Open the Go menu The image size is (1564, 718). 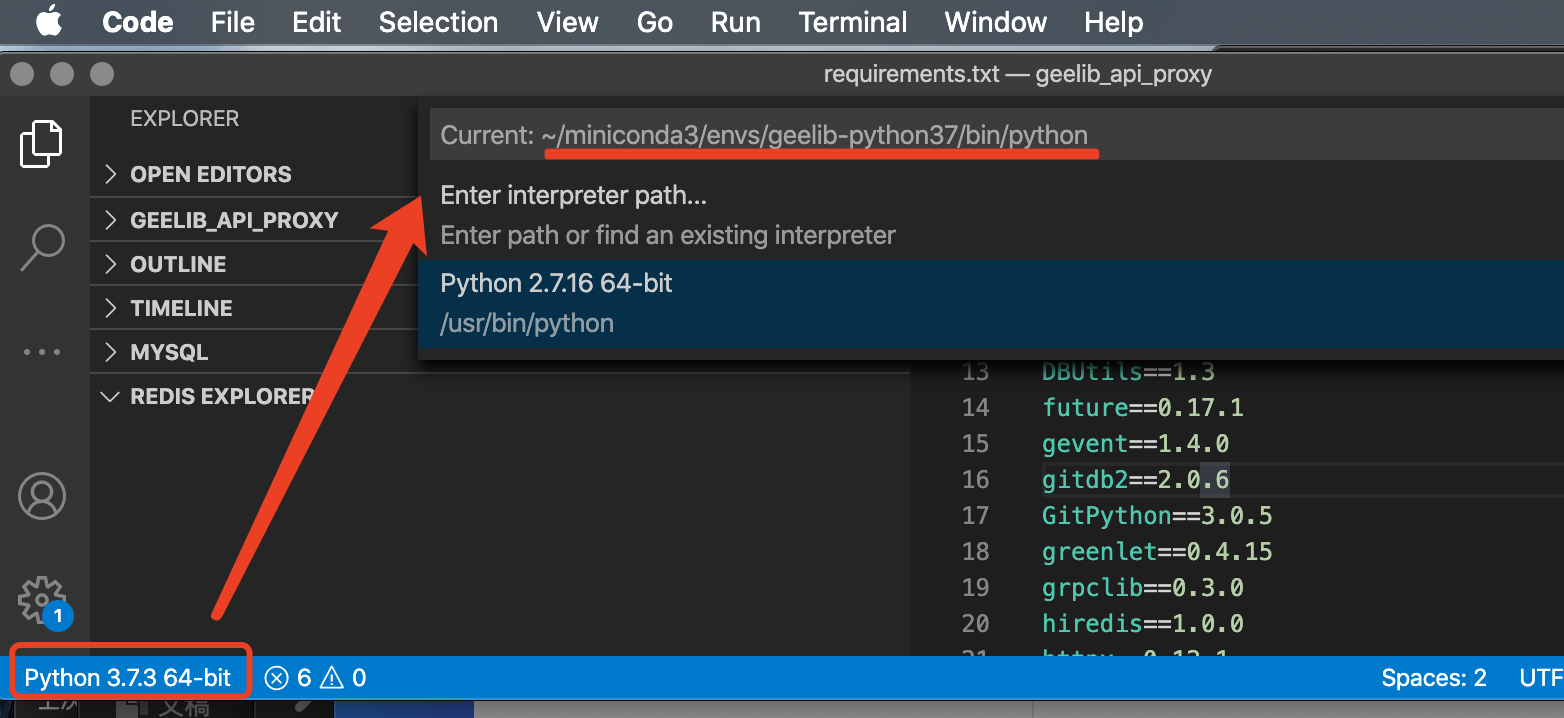click(655, 22)
